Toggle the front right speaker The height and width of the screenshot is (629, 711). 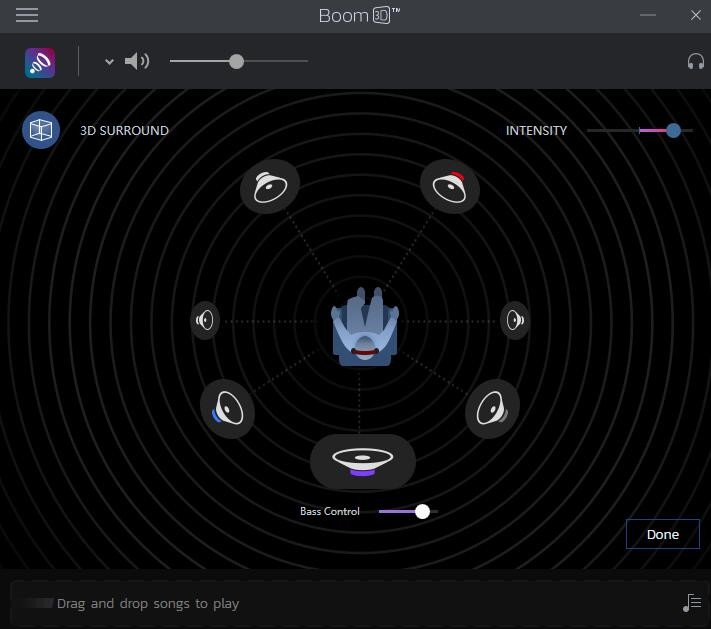click(450, 186)
